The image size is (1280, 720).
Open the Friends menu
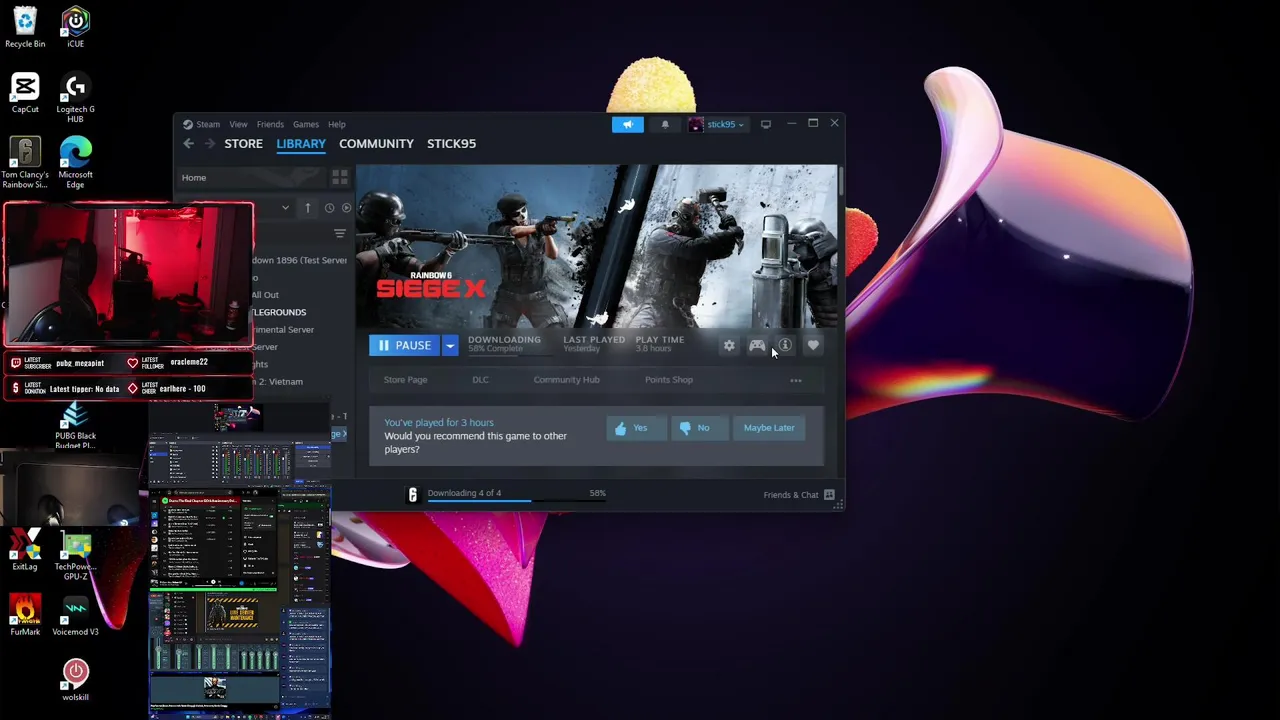[x=270, y=124]
